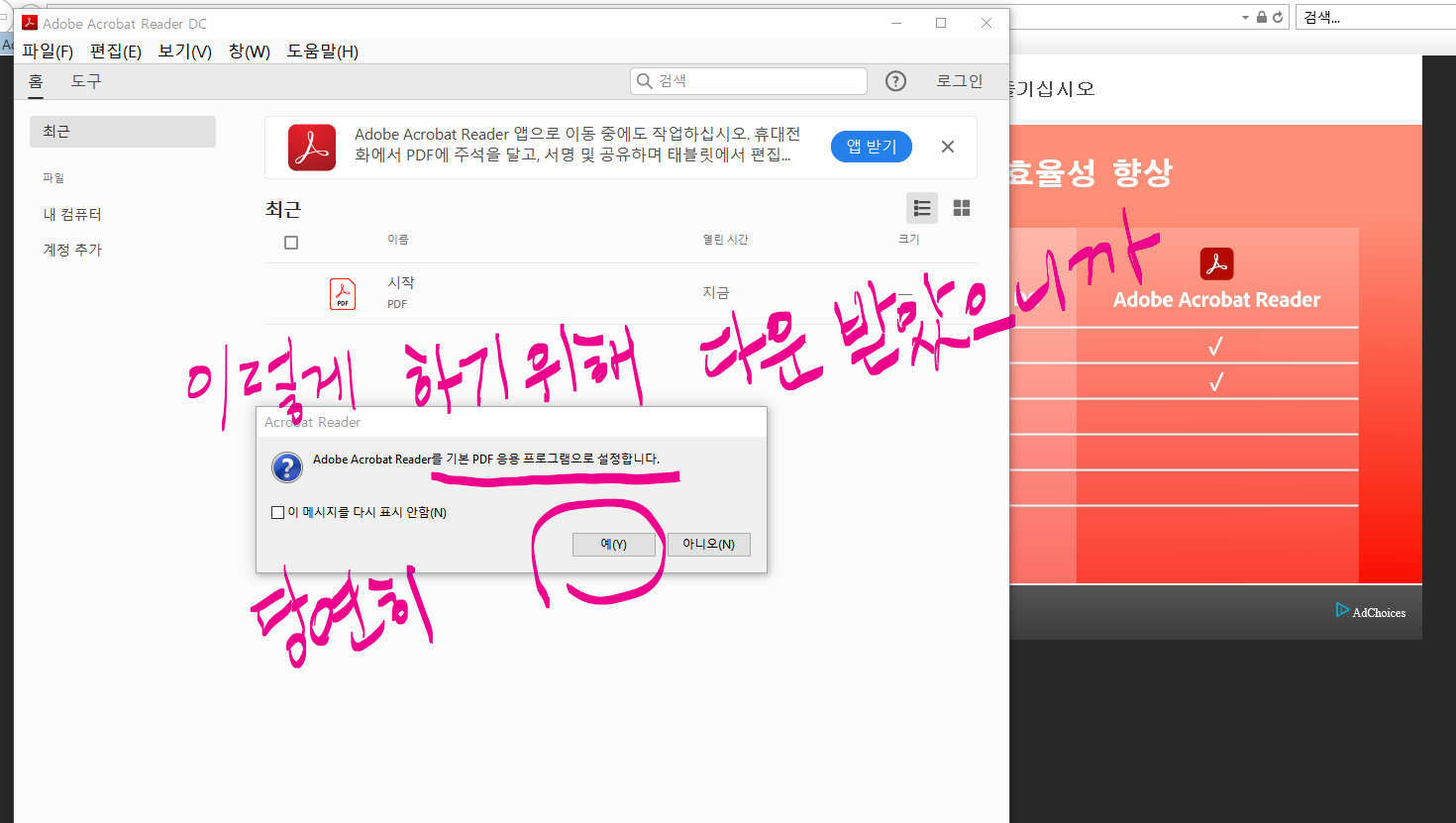Click the Acrobat Reader icon on web page

coord(1217,264)
